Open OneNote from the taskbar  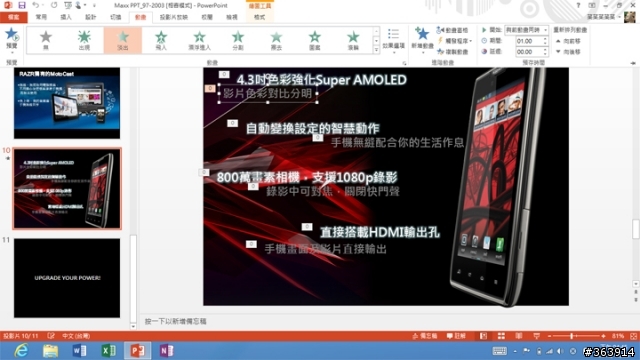click(167, 351)
